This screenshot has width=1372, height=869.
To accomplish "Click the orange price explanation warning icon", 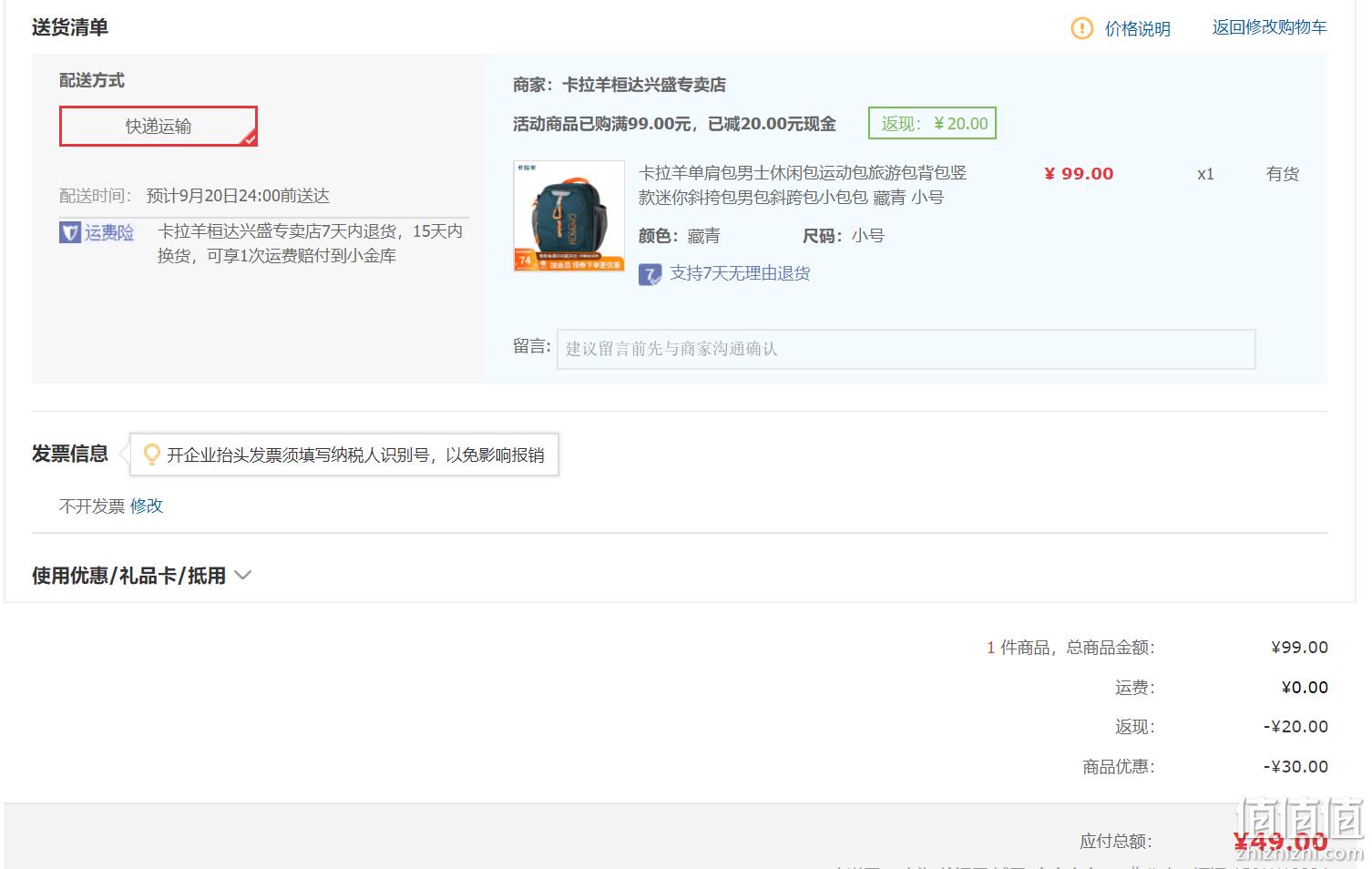I will pyautogui.click(x=1081, y=28).
